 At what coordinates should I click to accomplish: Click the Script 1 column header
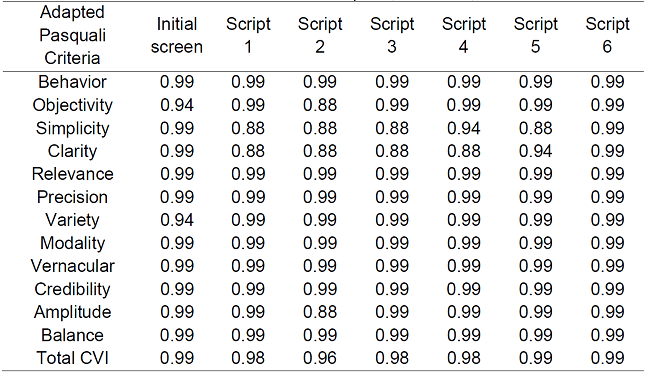(x=248, y=35)
